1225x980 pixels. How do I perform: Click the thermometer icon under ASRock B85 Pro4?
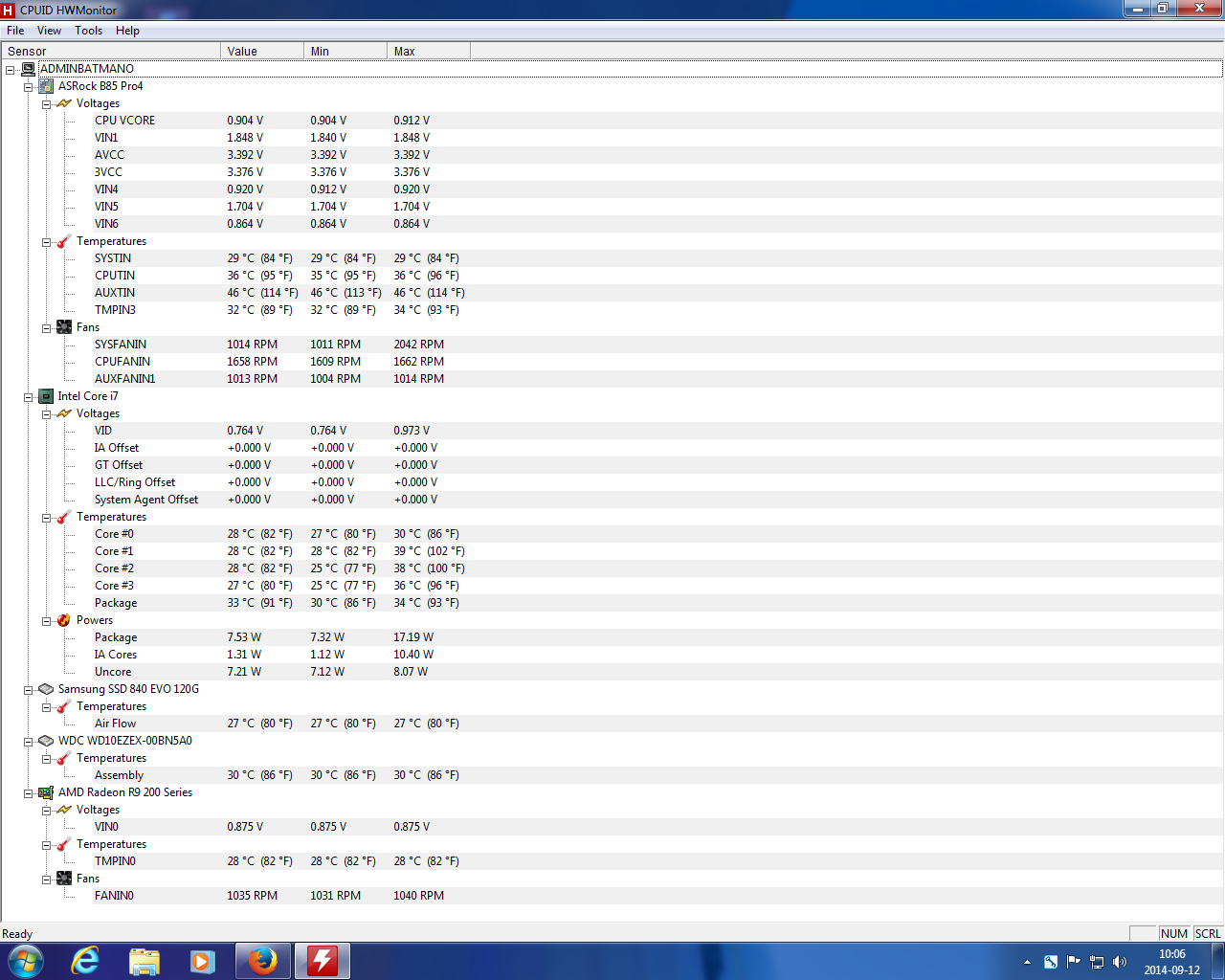(x=64, y=241)
